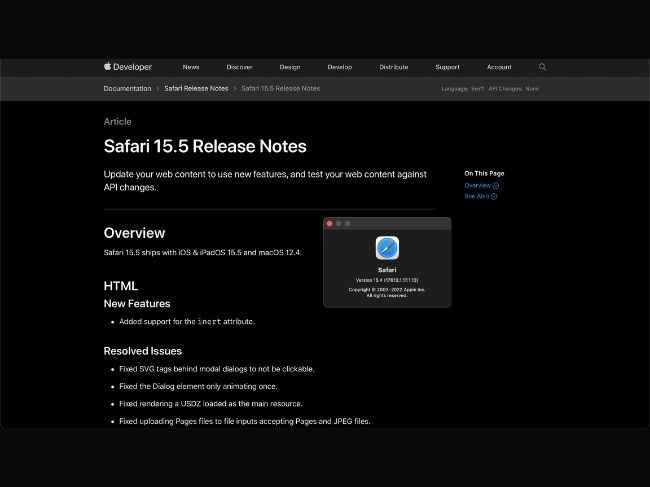The height and width of the screenshot is (487, 650).
Task: Click the Safari version number text
Action: click(387, 281)
